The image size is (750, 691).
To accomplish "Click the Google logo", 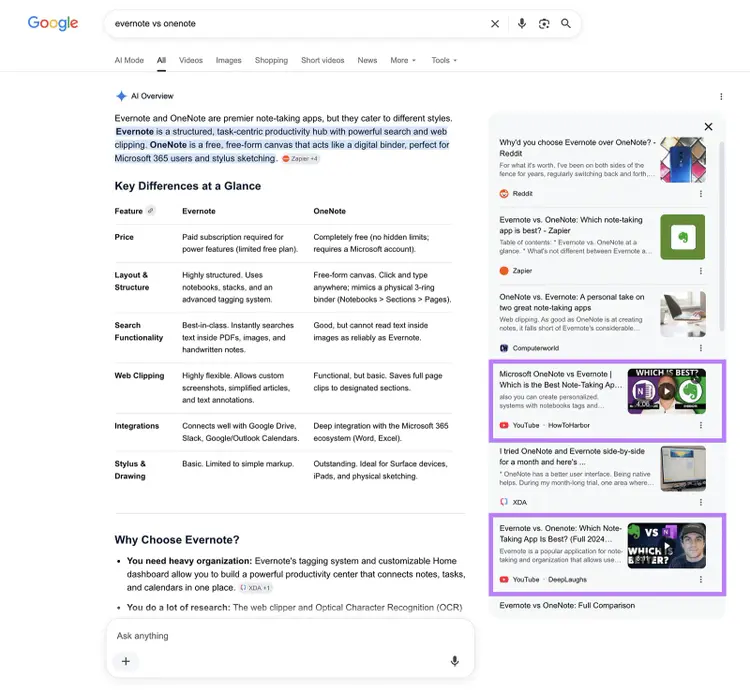I will coord(53,23).
